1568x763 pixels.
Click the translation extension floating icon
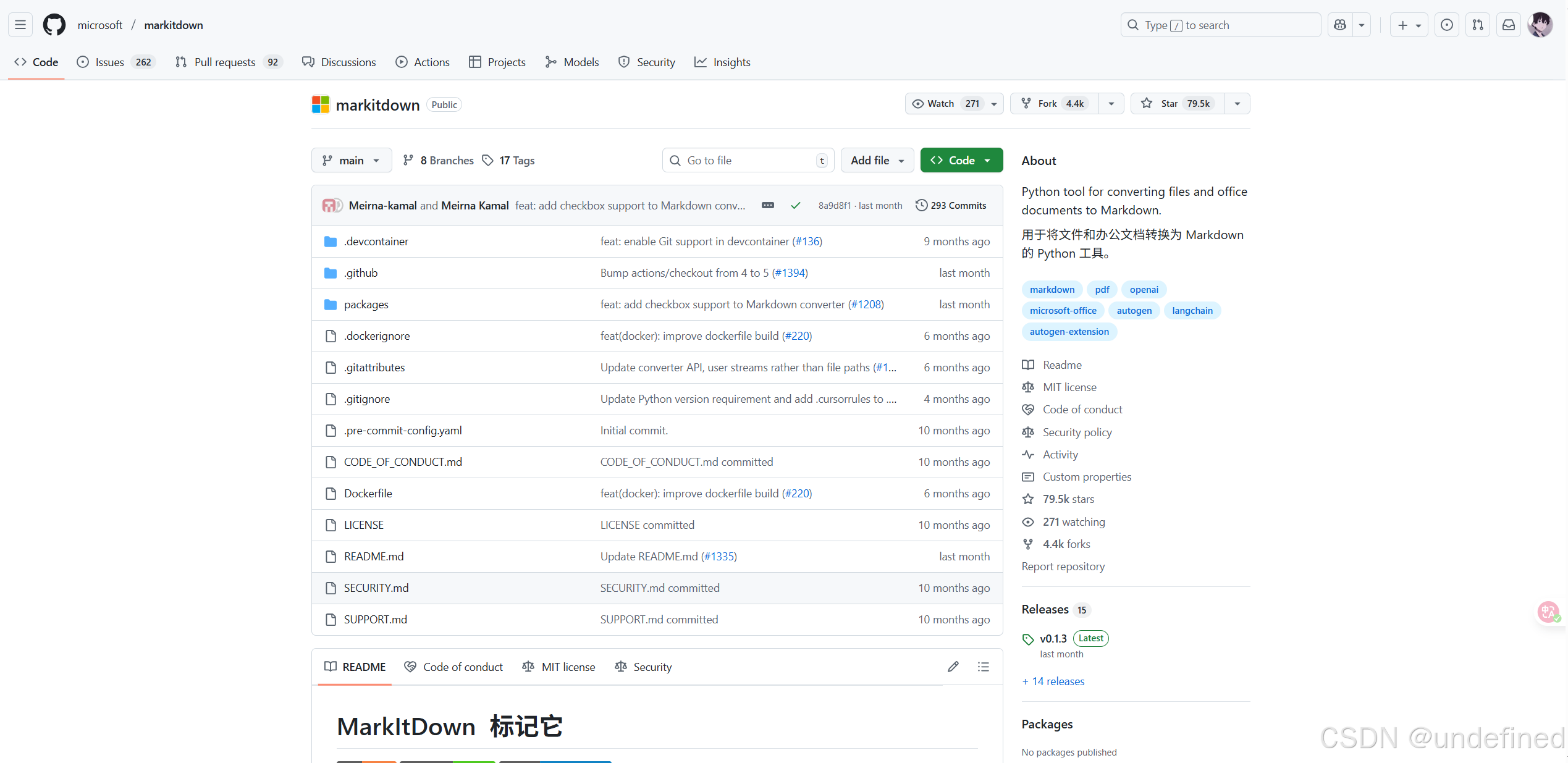click(x=1549, y=612)
